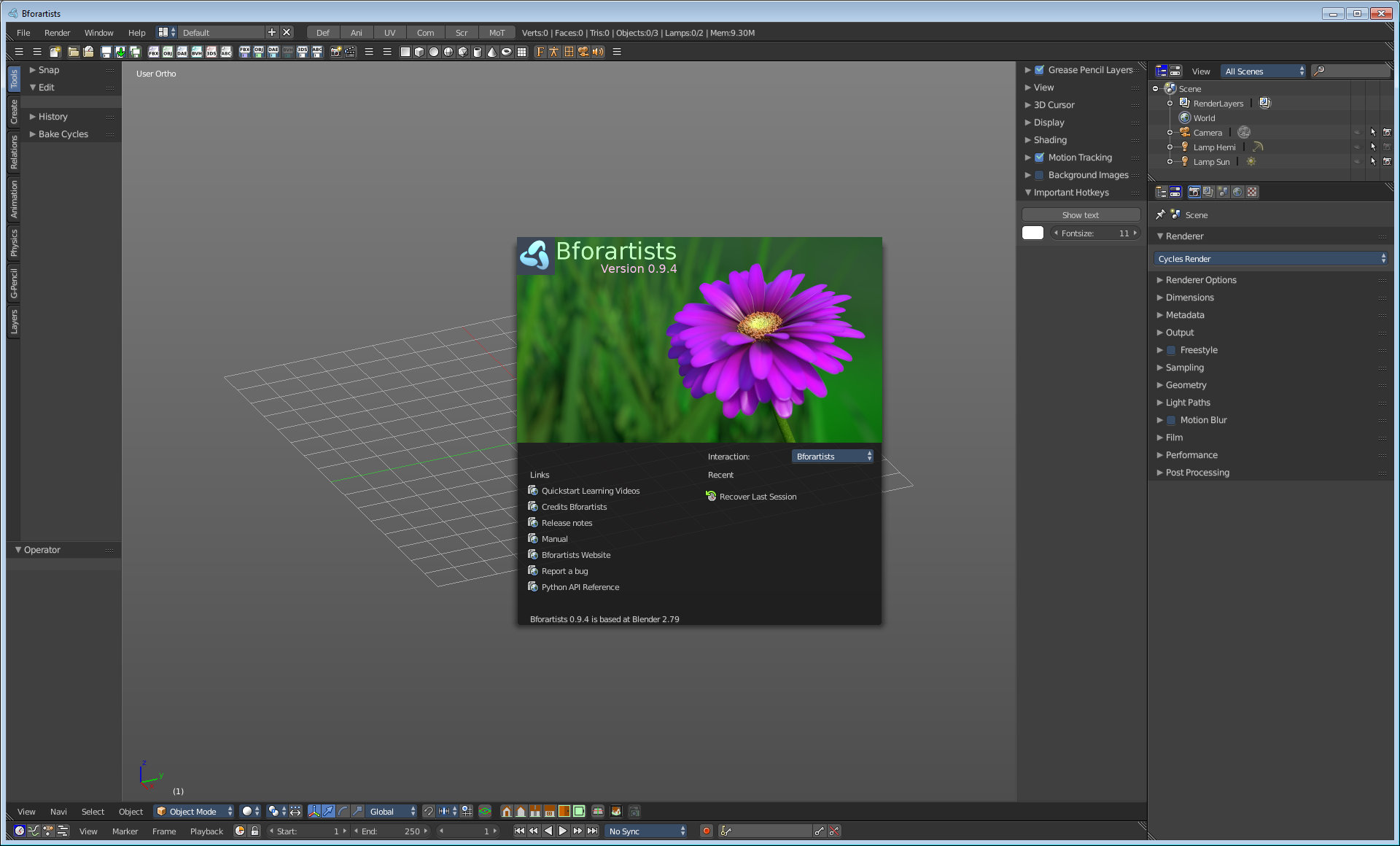Disable the Motion Tracking checkbox
This screenshot has height=846, width=1400.
pos(1039,158)
